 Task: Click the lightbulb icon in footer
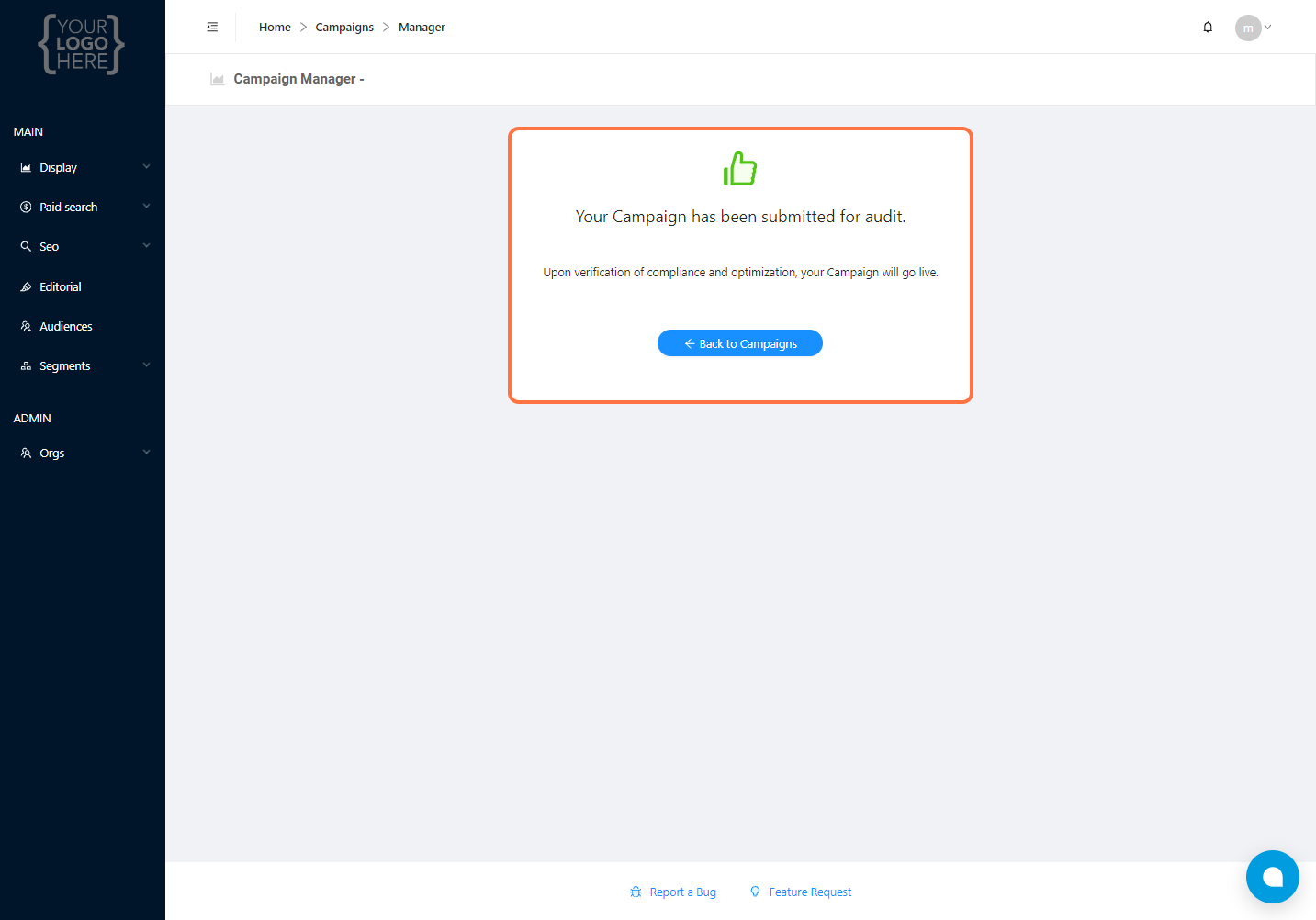click(x=755, y=892)
